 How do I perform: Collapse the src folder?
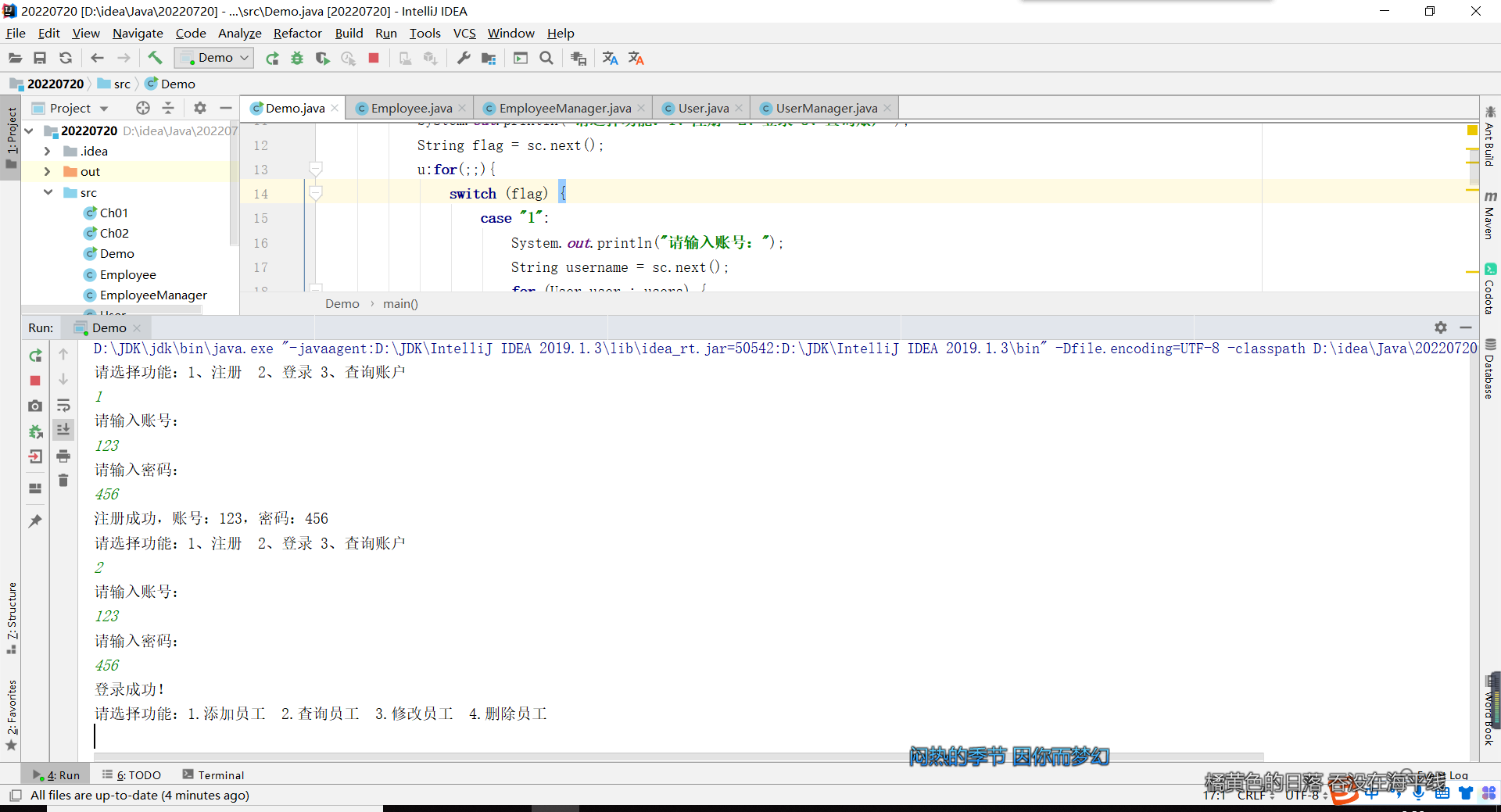tap(48, 192)
